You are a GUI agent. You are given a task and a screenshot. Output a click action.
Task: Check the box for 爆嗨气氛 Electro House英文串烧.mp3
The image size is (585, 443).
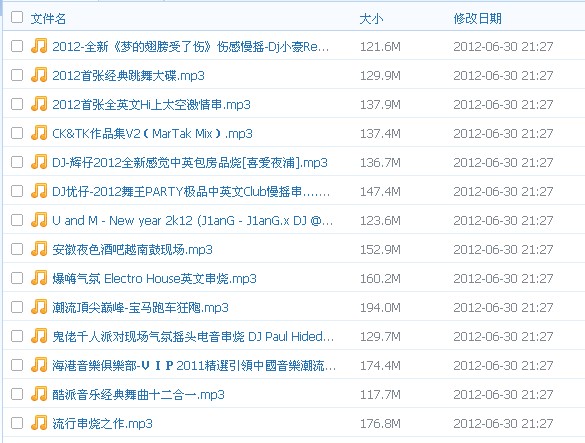(x=17, y=278)
